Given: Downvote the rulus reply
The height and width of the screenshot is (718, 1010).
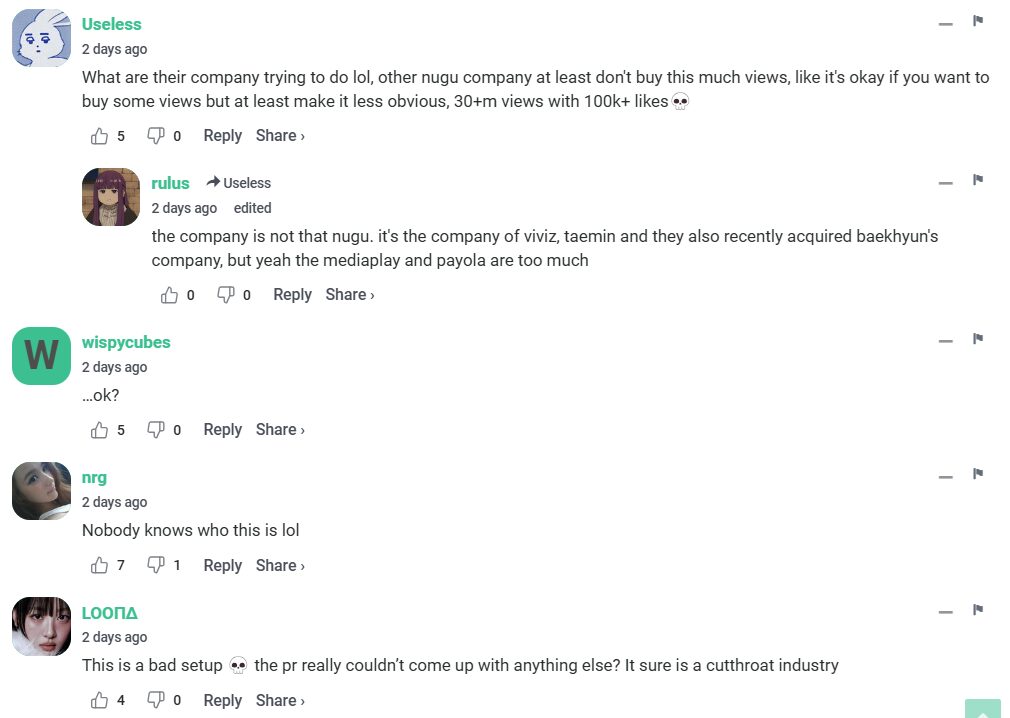Looking at the screenshot, I should 226,295.
